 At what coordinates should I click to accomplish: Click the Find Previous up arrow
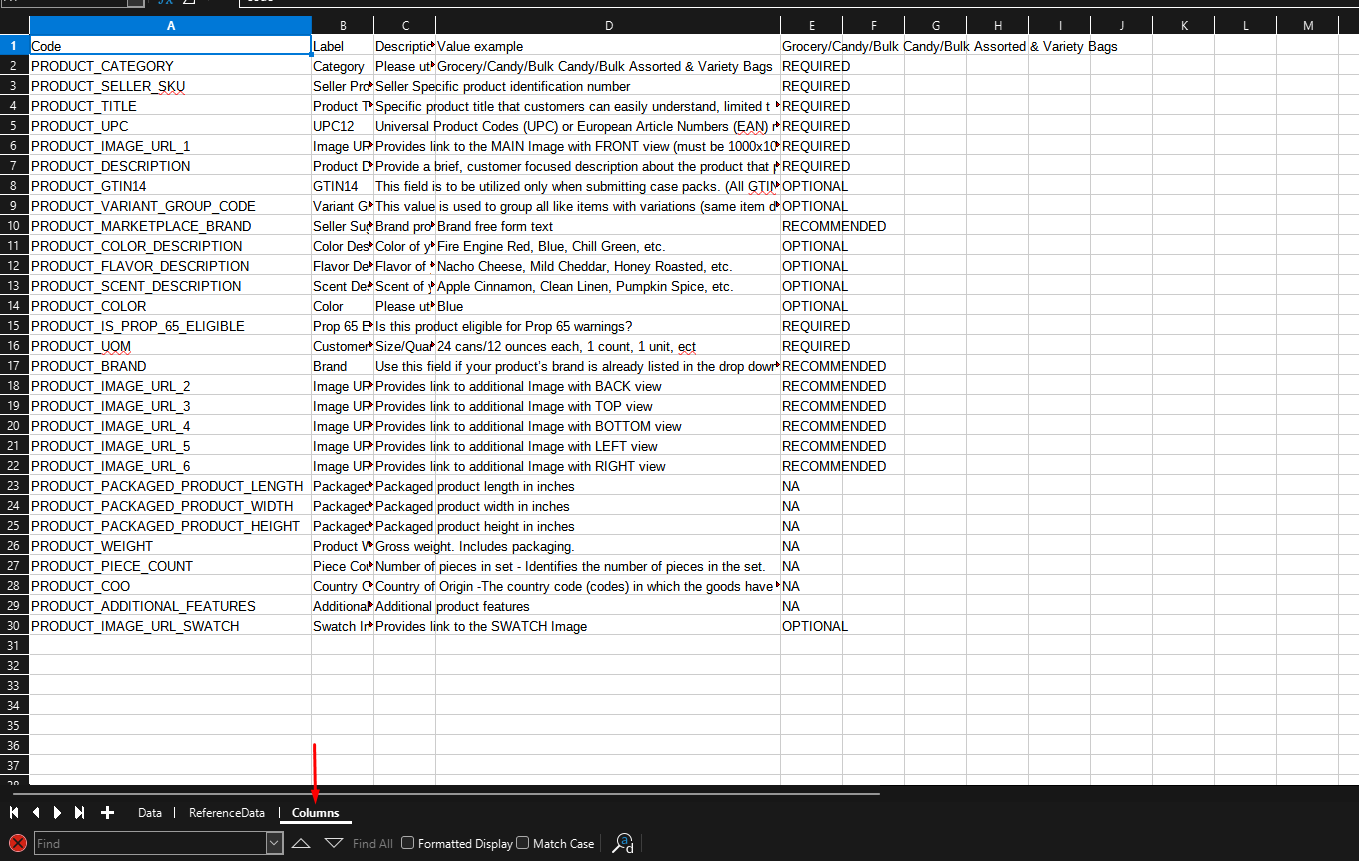[x=301, y=843]
